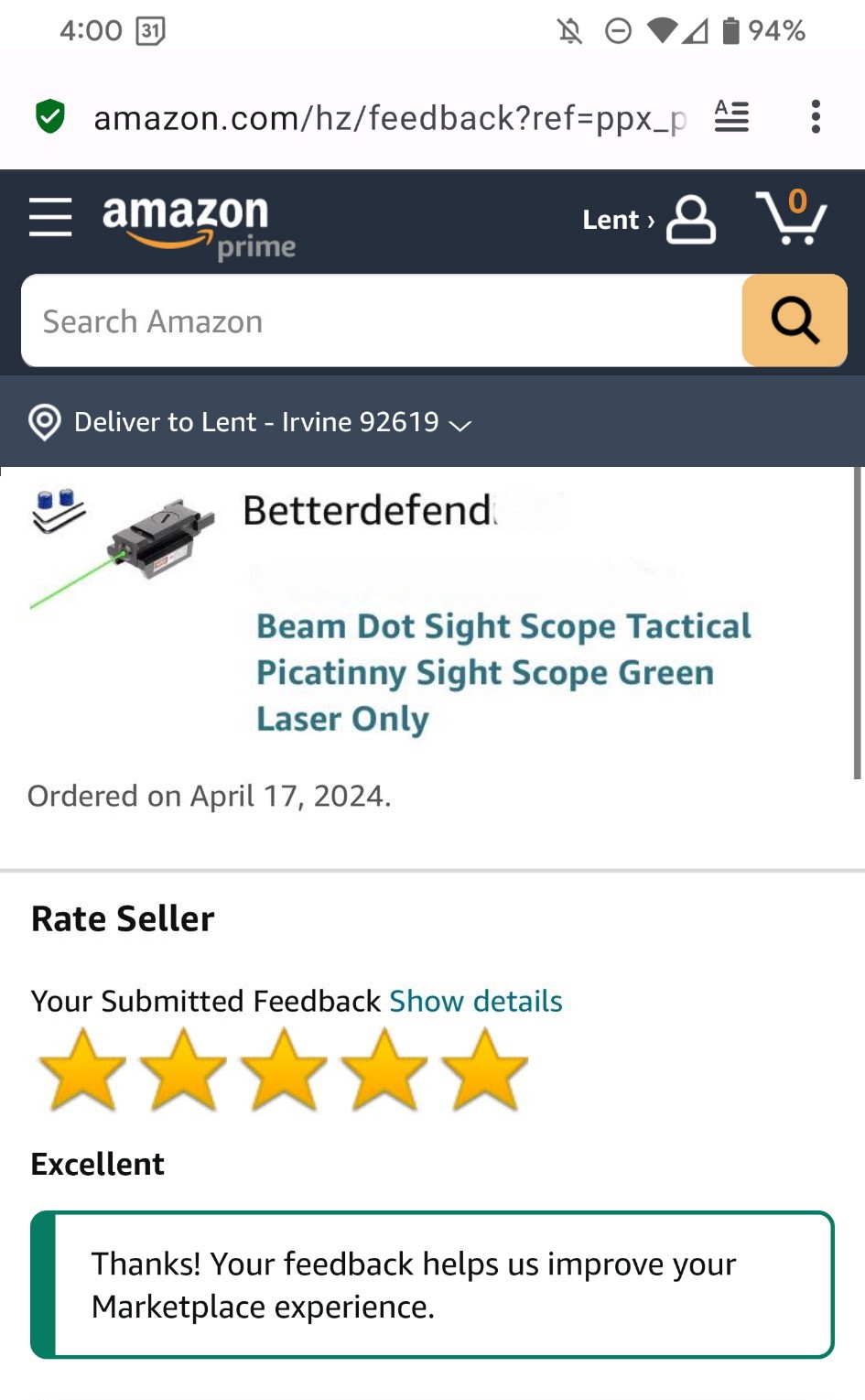Image resolution: width=865 pixels, height=1400 pixels.
Task: Tap the Amazon Prime logo
Action: [199, 225]
